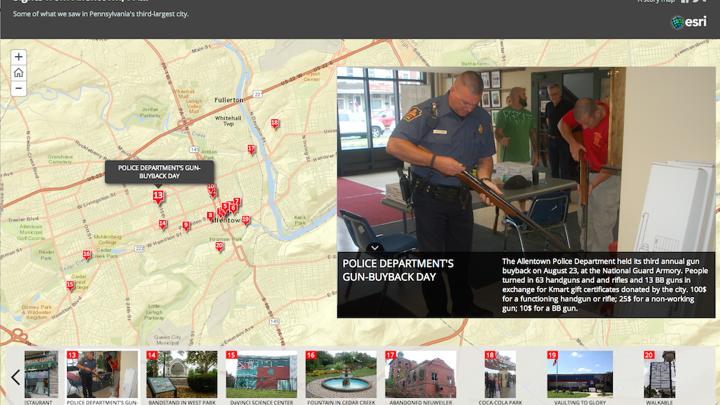This screenshot has width=720, height=405.
Task: Select map marker 15 near Cedar Crest College
Action: point(70,286)
